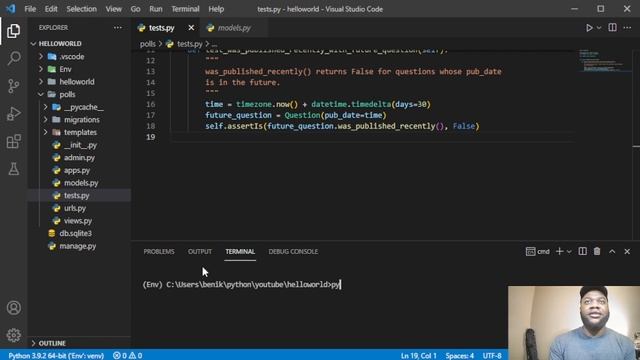Kill the terminal with trash icon
The height and width of the screenshot is (360, 640).
[x=597, y=251]
